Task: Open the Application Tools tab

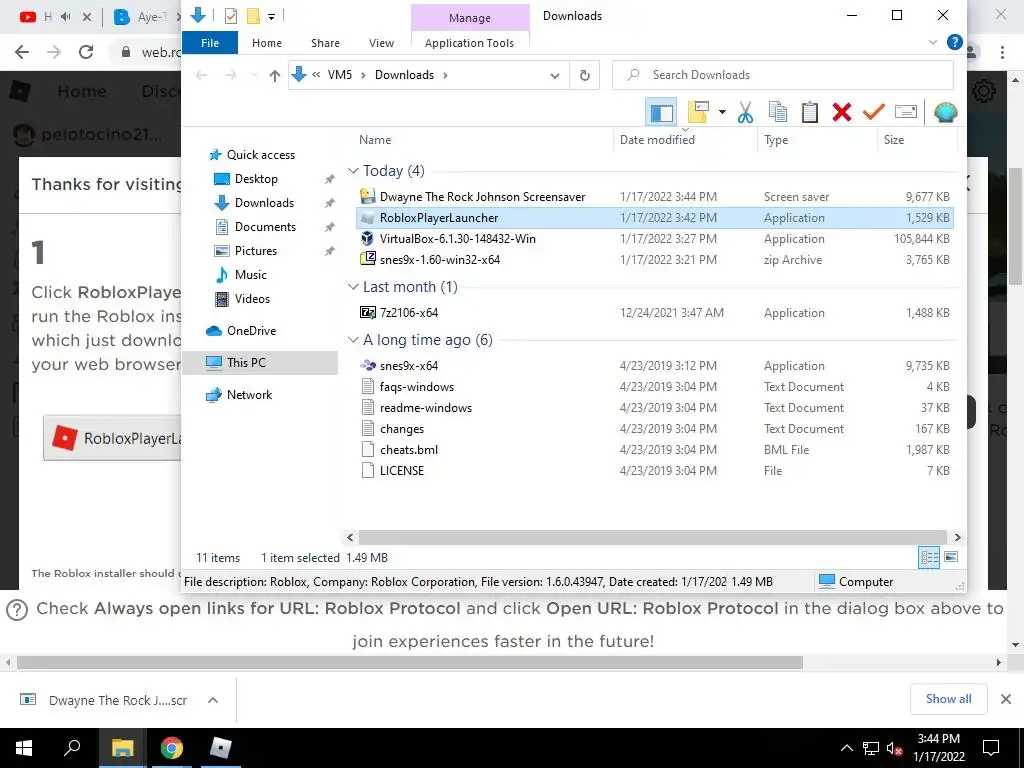Action: (469, 43)
